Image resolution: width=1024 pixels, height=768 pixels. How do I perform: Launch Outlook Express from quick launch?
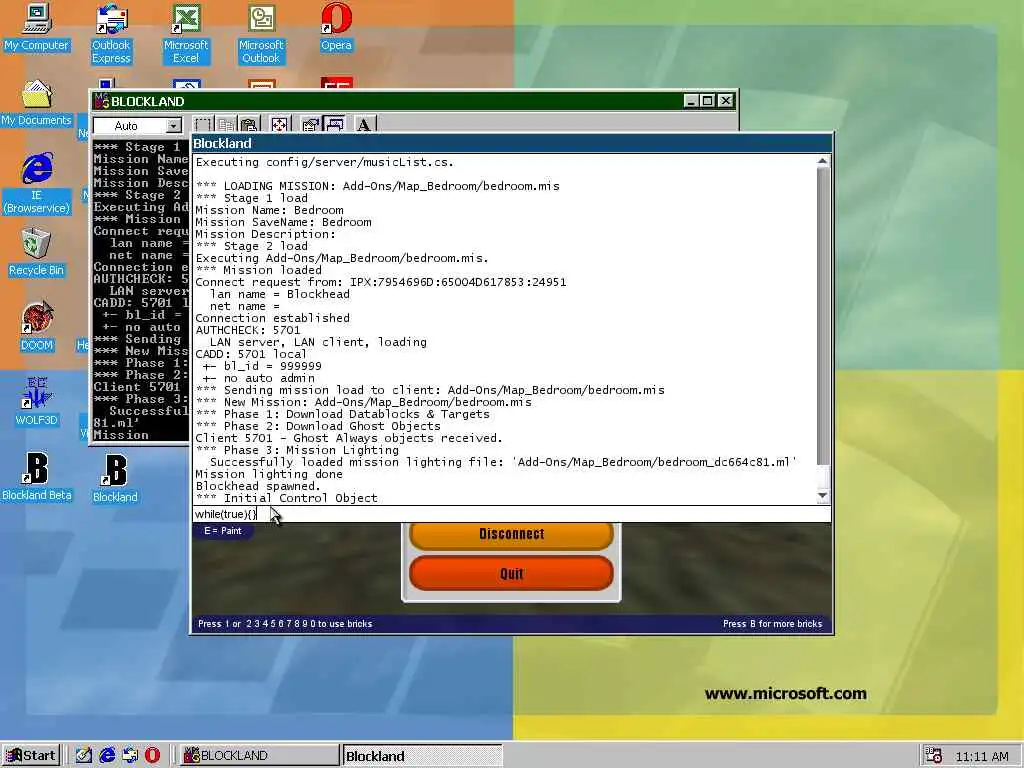130,756
